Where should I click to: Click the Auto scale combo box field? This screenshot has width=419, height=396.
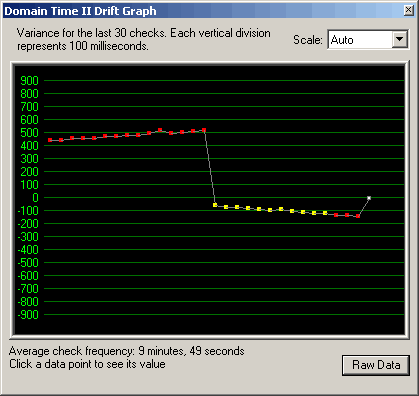(368, 40)
